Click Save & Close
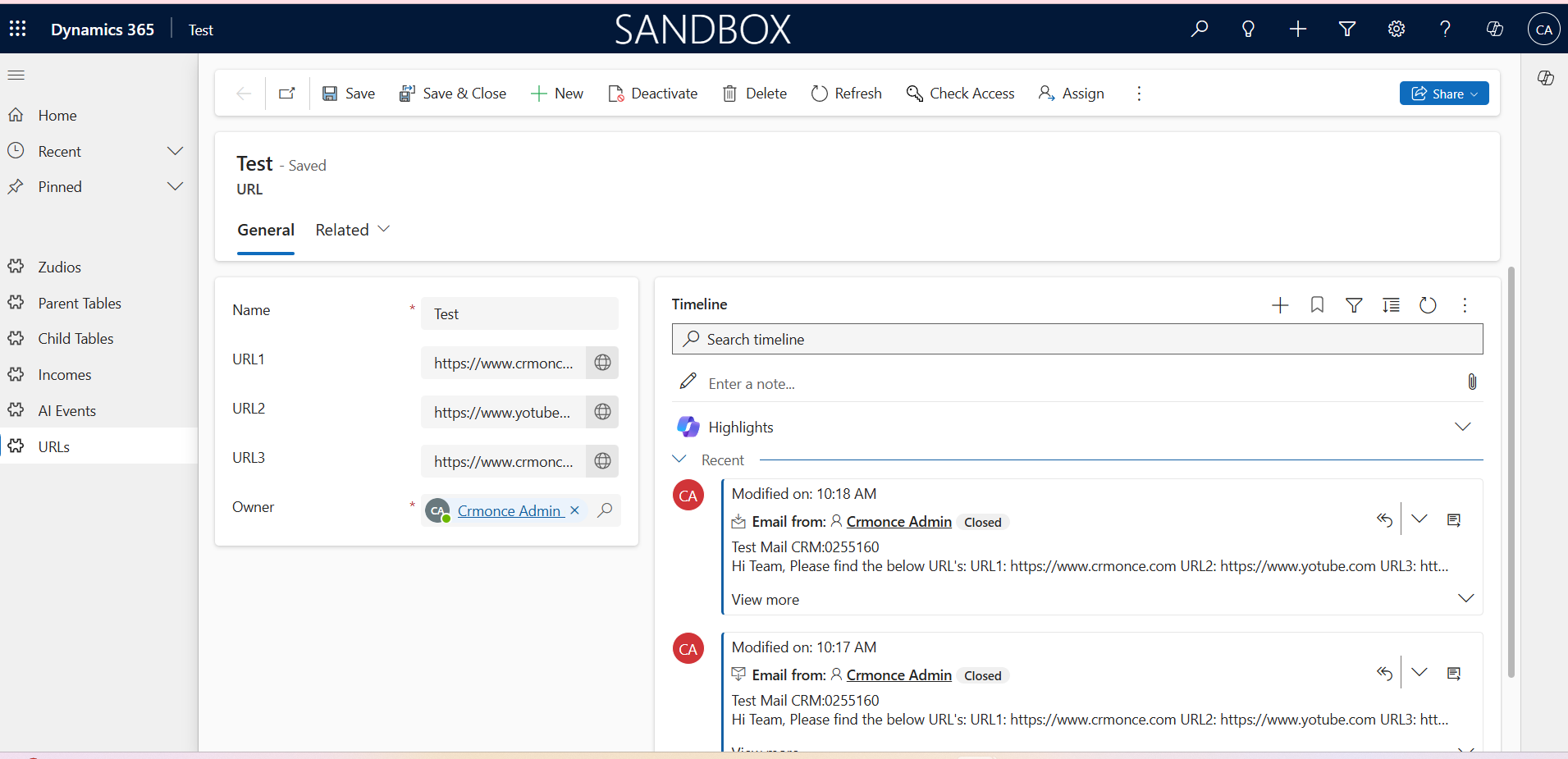 point(453,94)
